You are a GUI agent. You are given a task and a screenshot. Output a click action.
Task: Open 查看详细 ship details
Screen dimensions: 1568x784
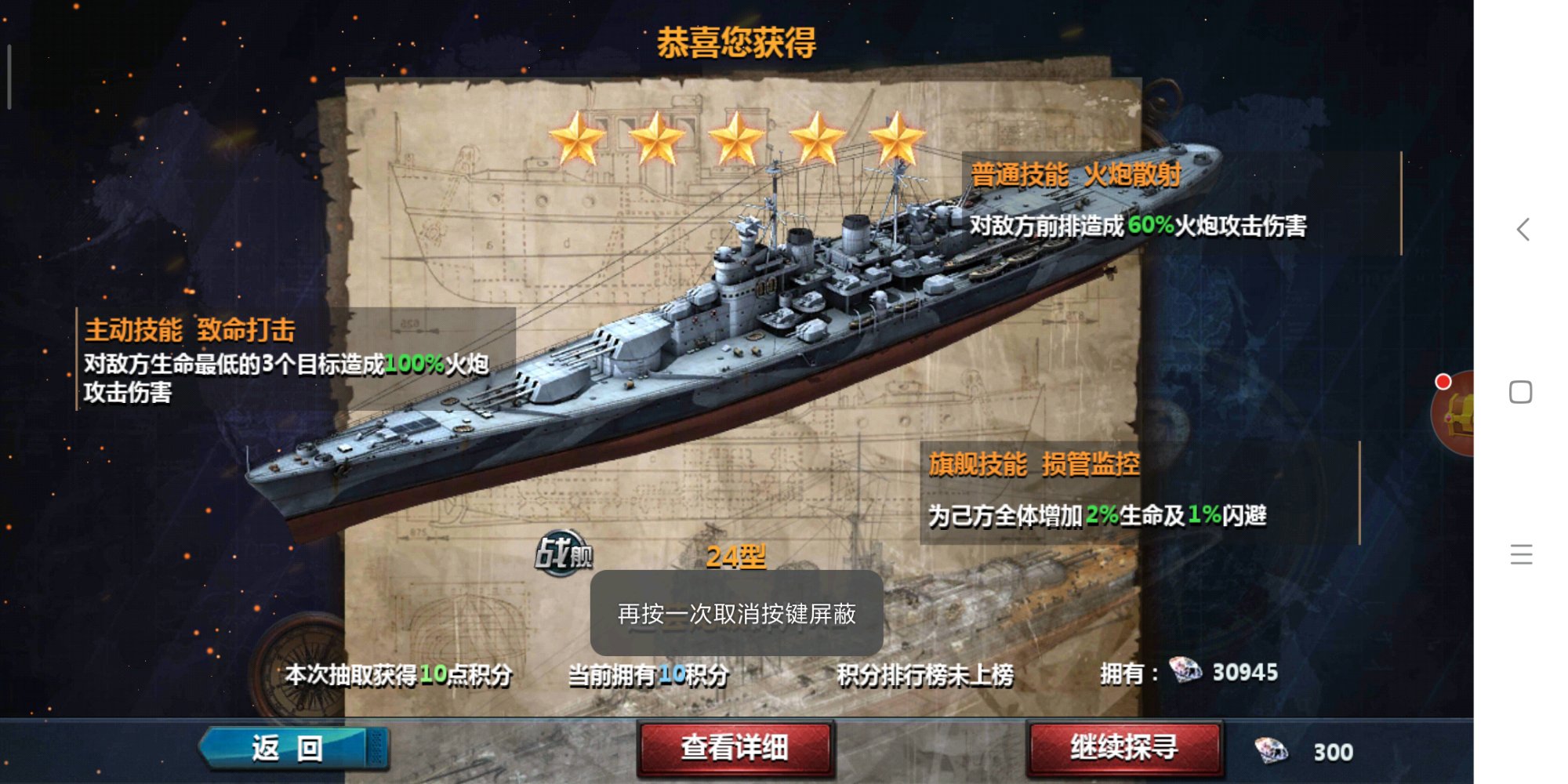(x=735, y=748)
